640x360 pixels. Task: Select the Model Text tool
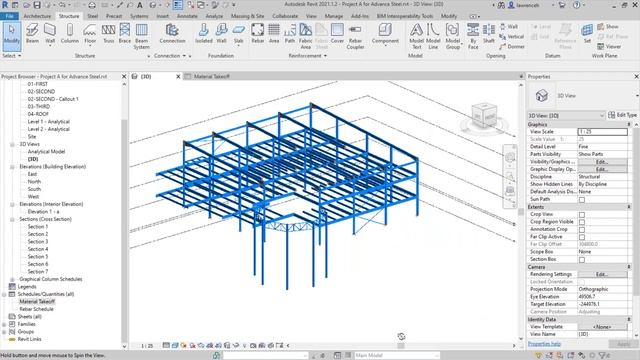416,36
